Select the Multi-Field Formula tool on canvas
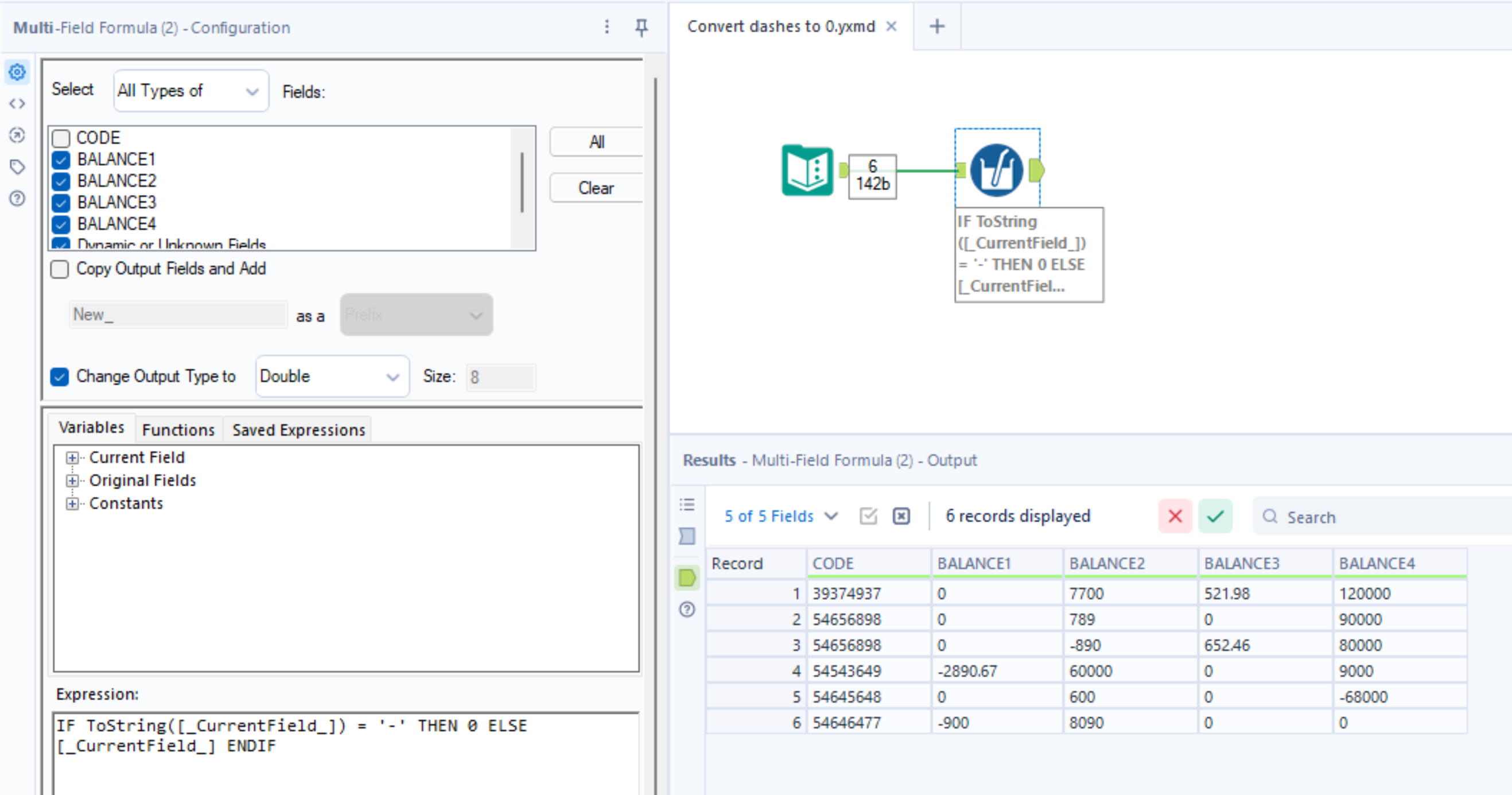 tap(996, 170)
